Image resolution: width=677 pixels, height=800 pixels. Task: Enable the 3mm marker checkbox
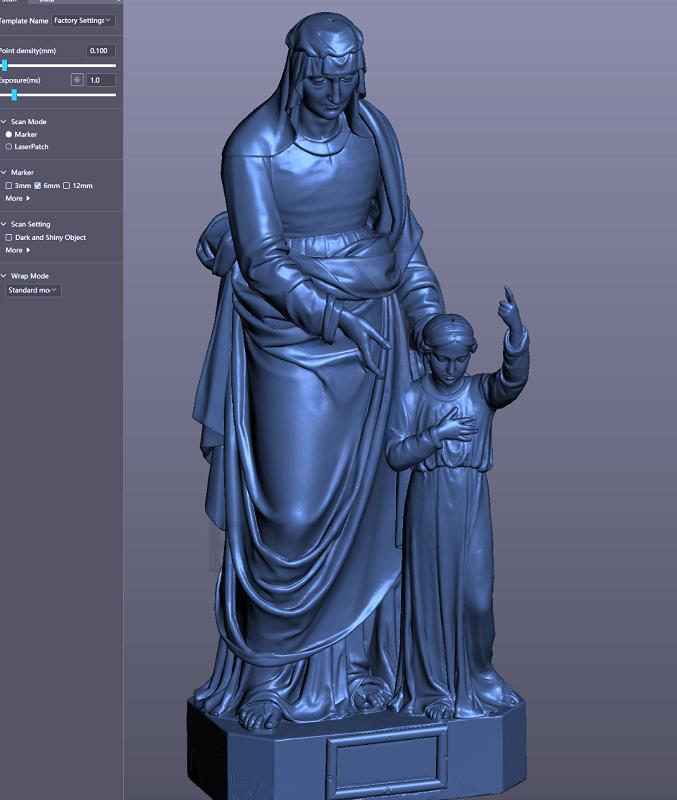(9, 186)
